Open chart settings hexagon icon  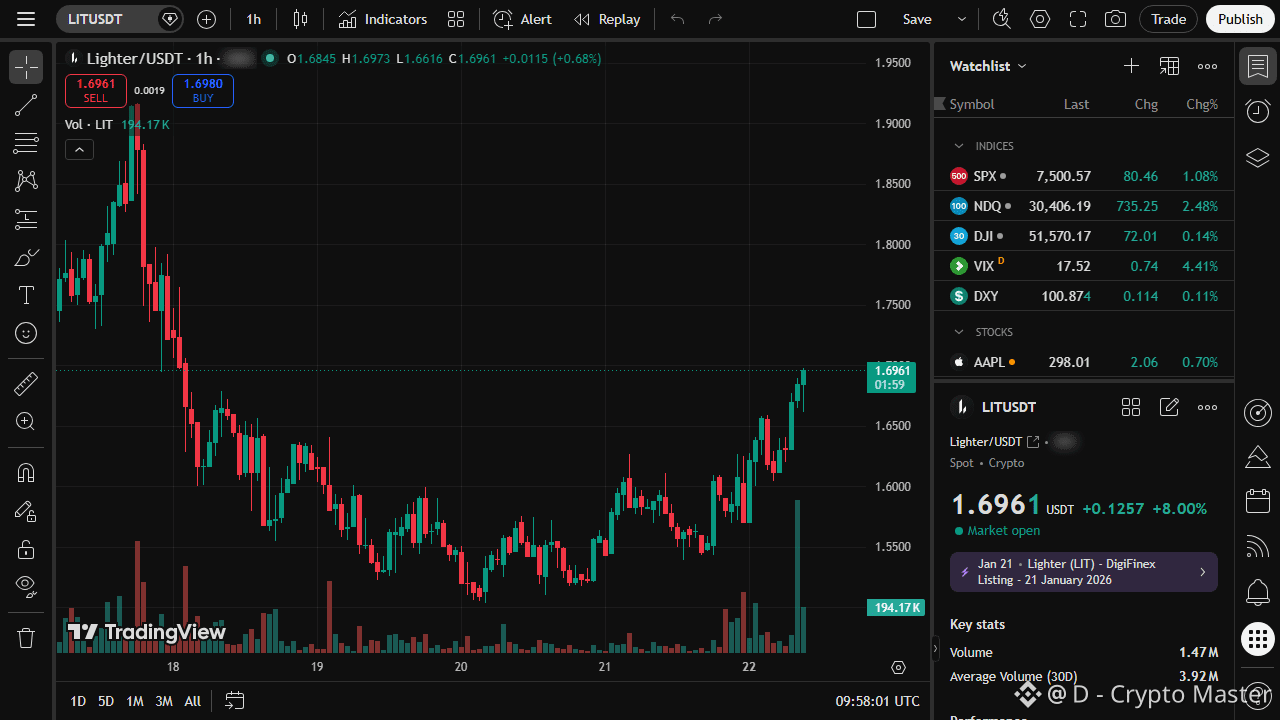[1040, 19]
